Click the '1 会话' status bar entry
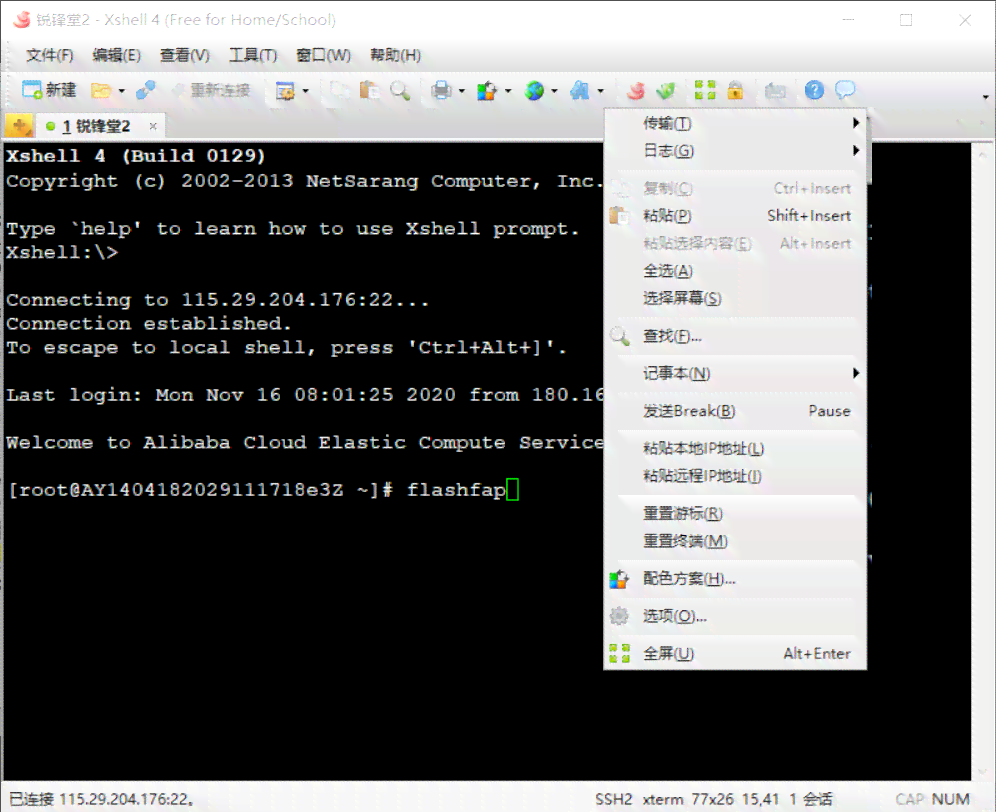 click(x=811, y=799)
